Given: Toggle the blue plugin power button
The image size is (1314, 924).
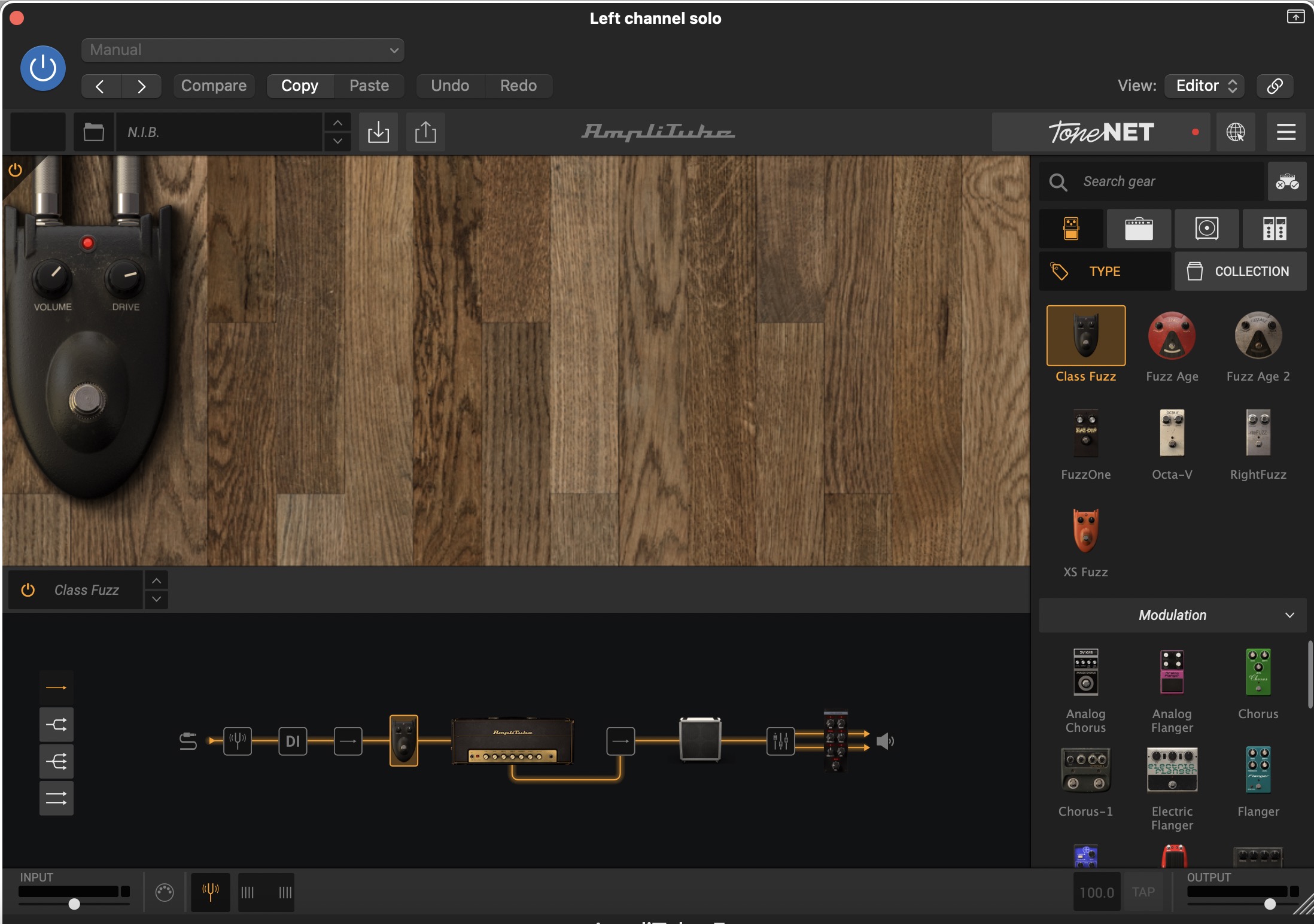Looking at the screenshot, I should tap(43, 68).
